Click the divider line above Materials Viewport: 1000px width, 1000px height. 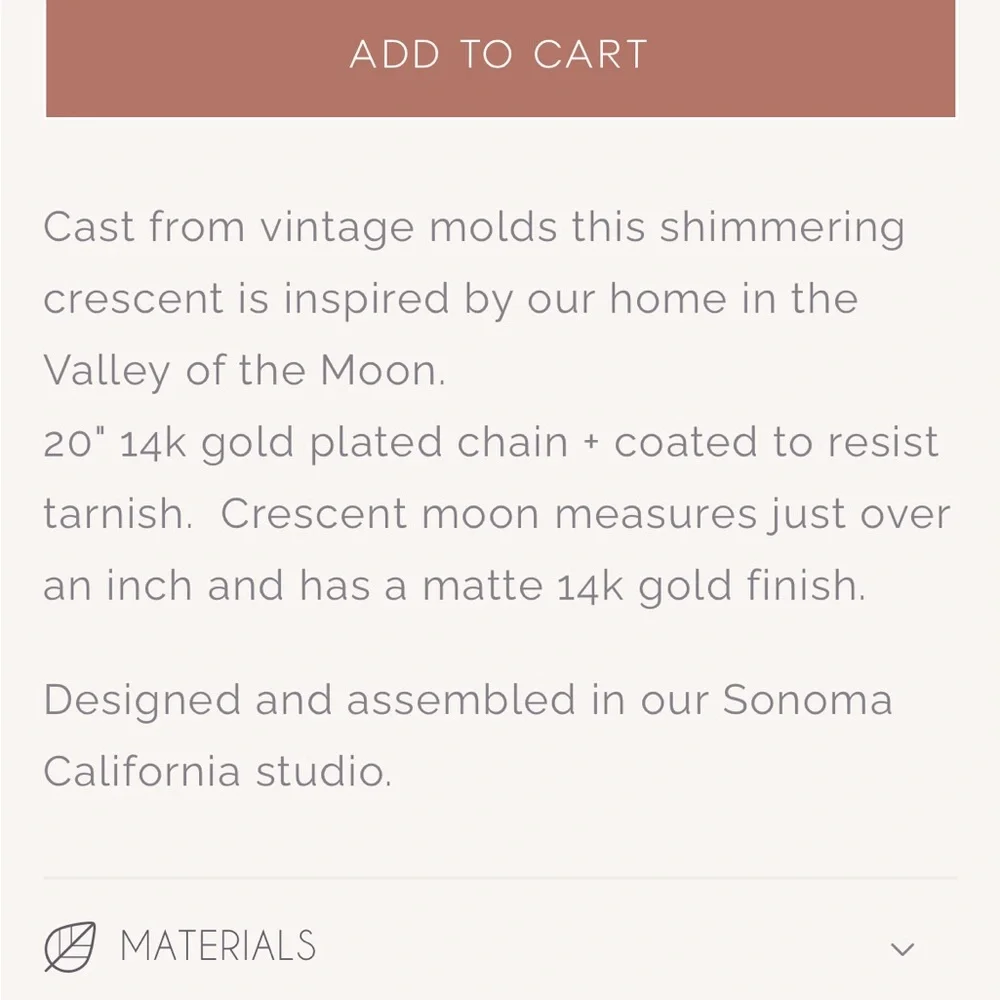click(x=500, y=878)
